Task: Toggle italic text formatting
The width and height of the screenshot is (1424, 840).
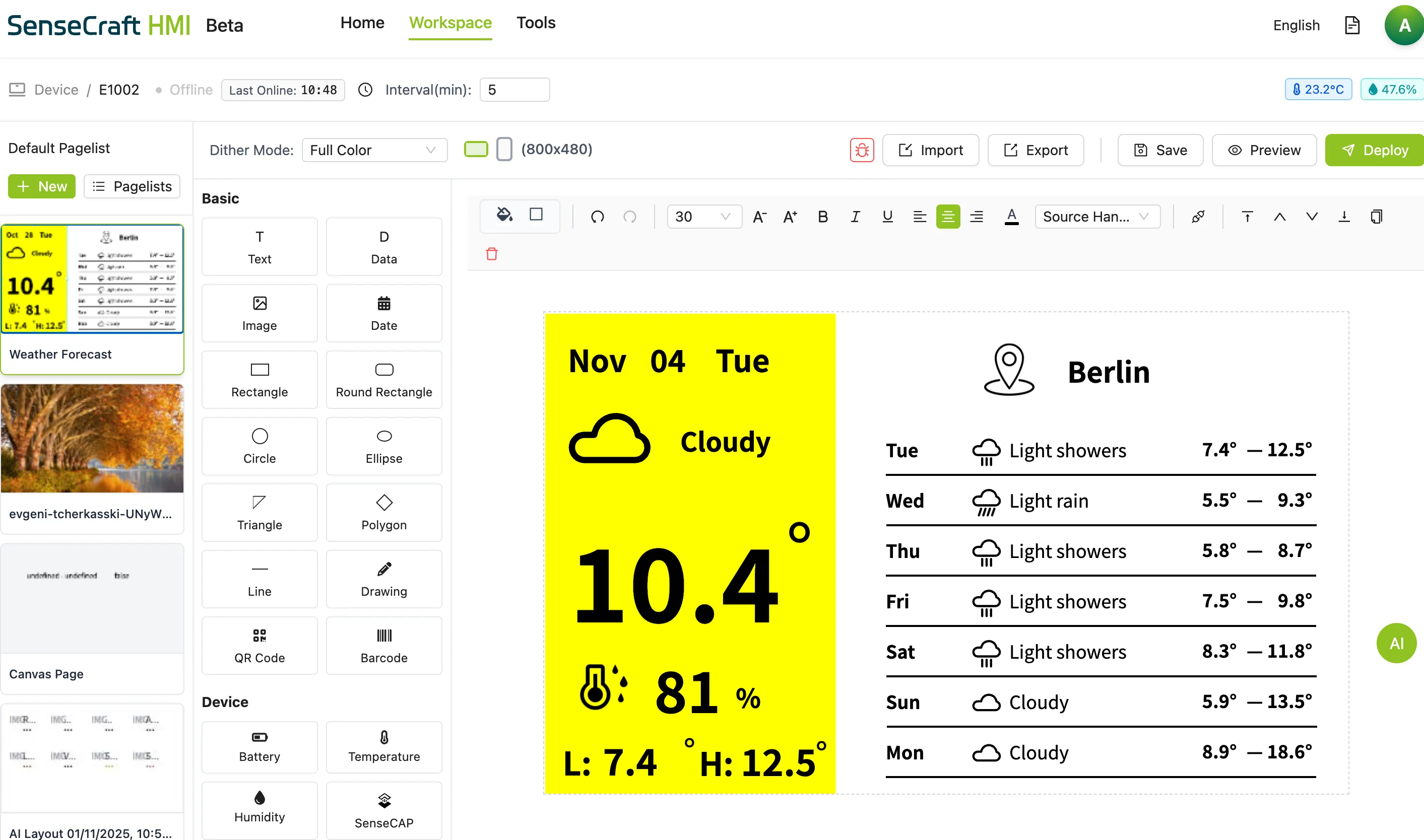Action: (855, 217)
